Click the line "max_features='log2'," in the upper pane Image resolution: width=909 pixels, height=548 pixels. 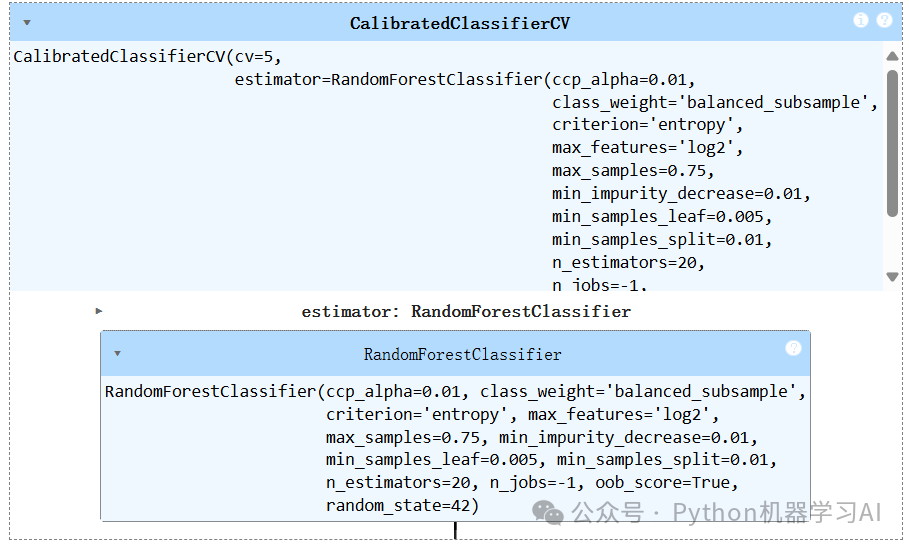648,148
